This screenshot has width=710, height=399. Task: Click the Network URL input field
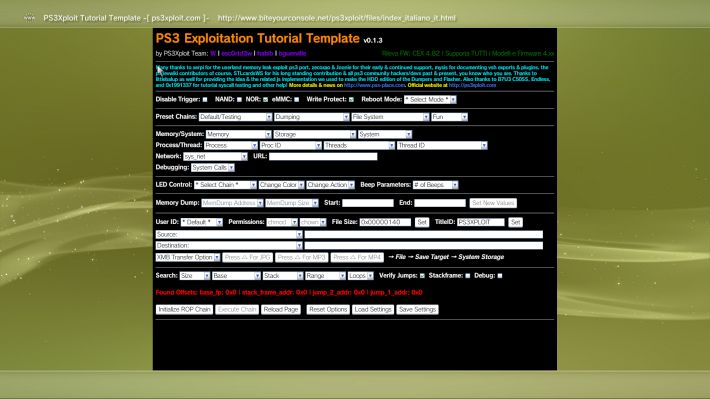[323, 156]
